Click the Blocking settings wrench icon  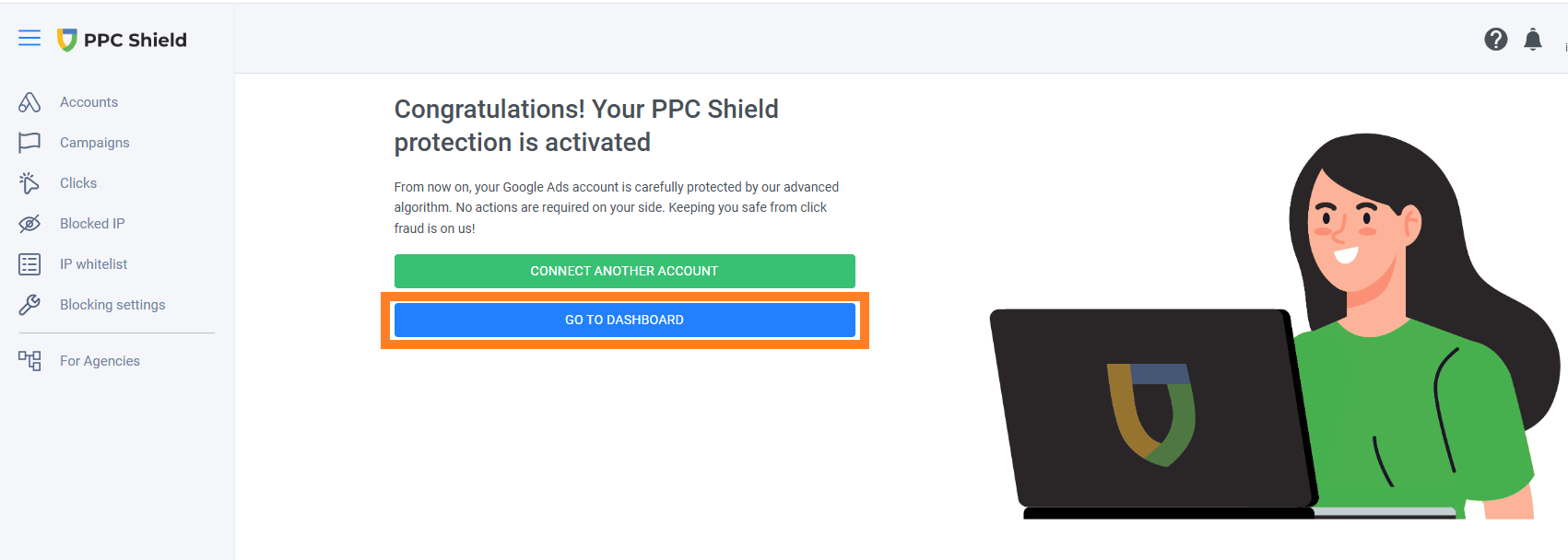pyautogui.click(x=29, y=305)
